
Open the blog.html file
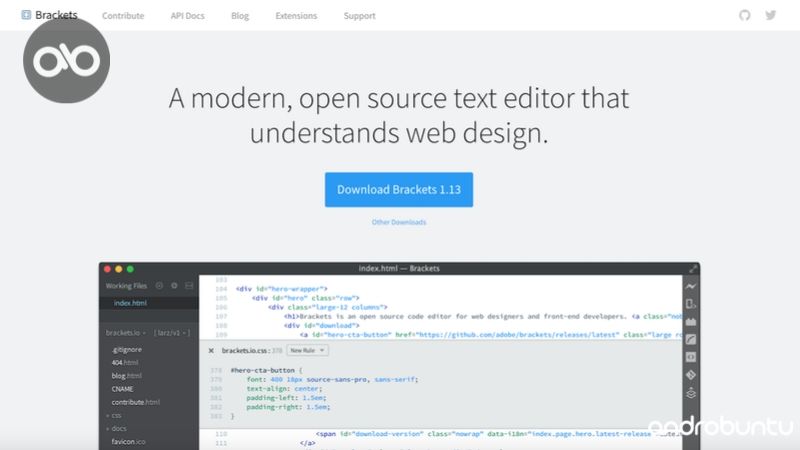[x=127, y=376]
